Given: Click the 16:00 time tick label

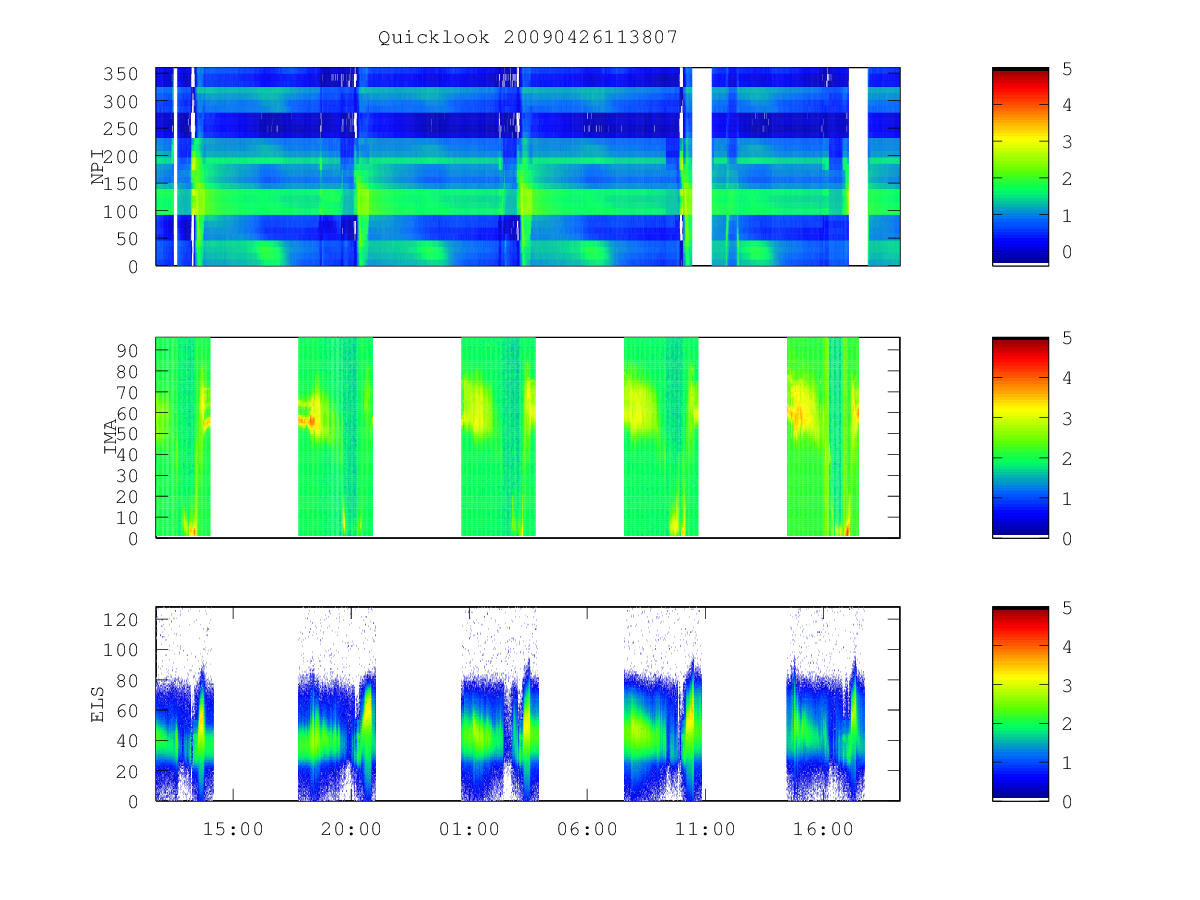Looking at the screenshot, I should click(823, 829).
